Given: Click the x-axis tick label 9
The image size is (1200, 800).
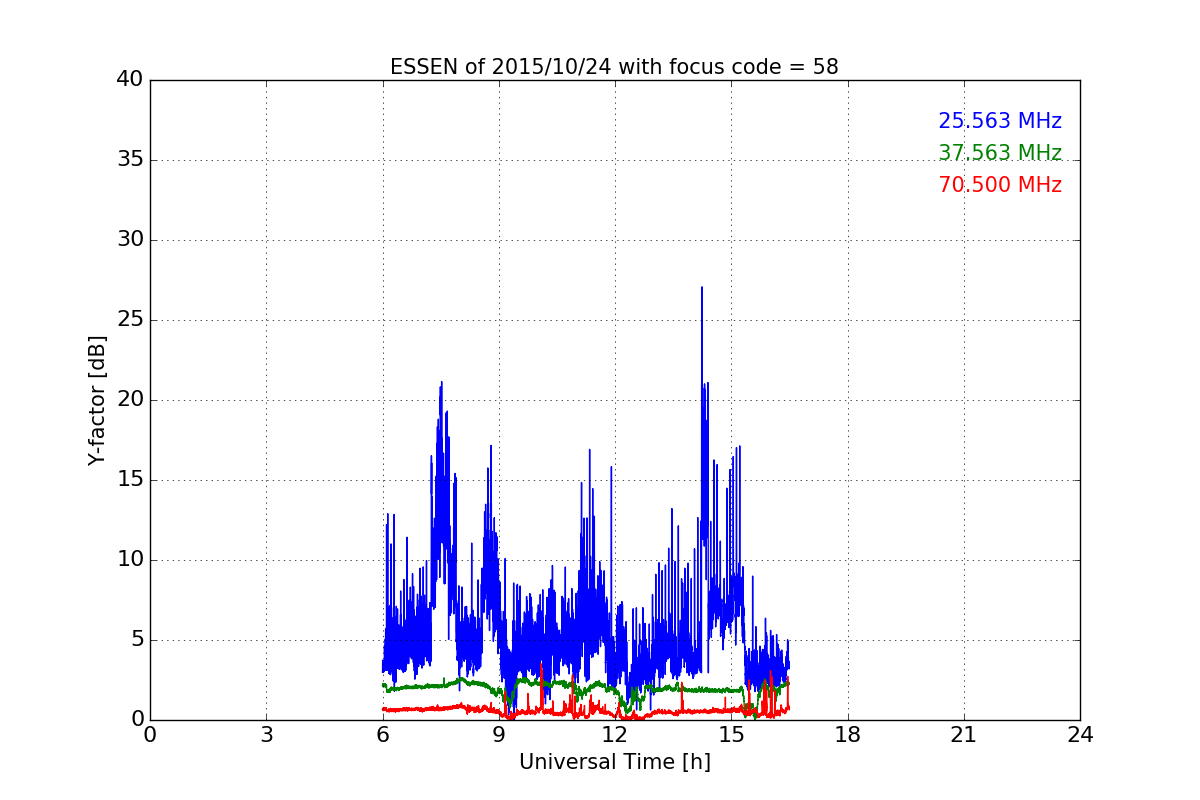Looking at the screenshot, I should click(x=499, y=735).
